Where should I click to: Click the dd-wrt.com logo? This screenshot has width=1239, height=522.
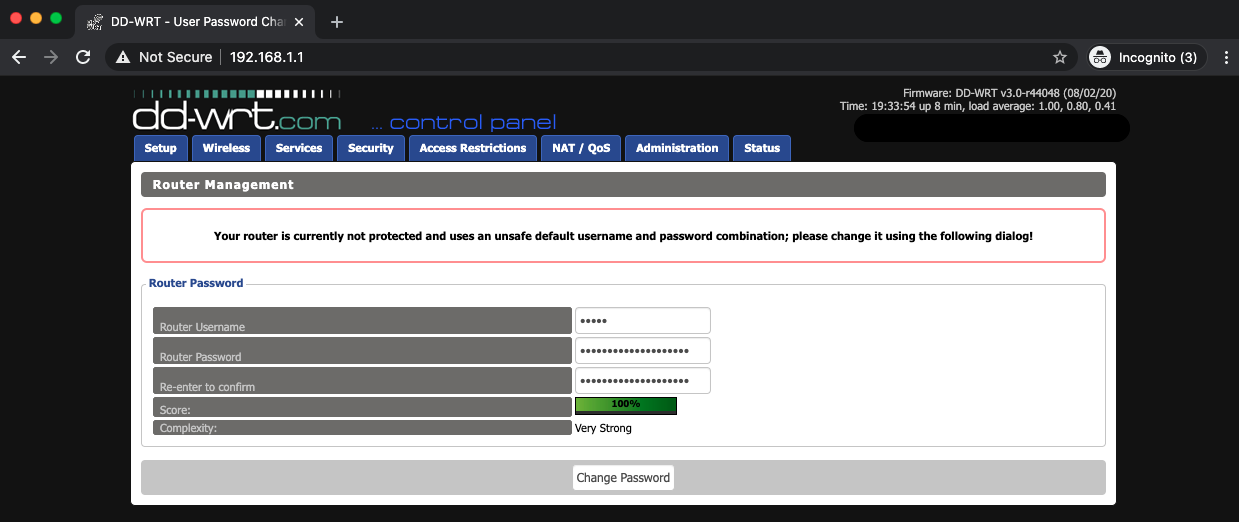pos(236,111)
